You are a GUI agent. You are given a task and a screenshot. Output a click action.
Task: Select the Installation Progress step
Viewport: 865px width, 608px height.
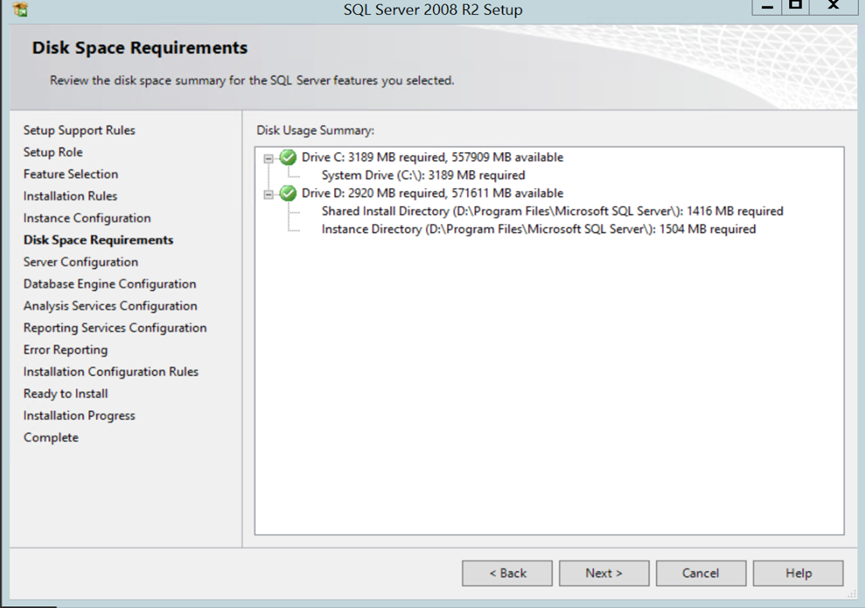[x=79, y=415]
